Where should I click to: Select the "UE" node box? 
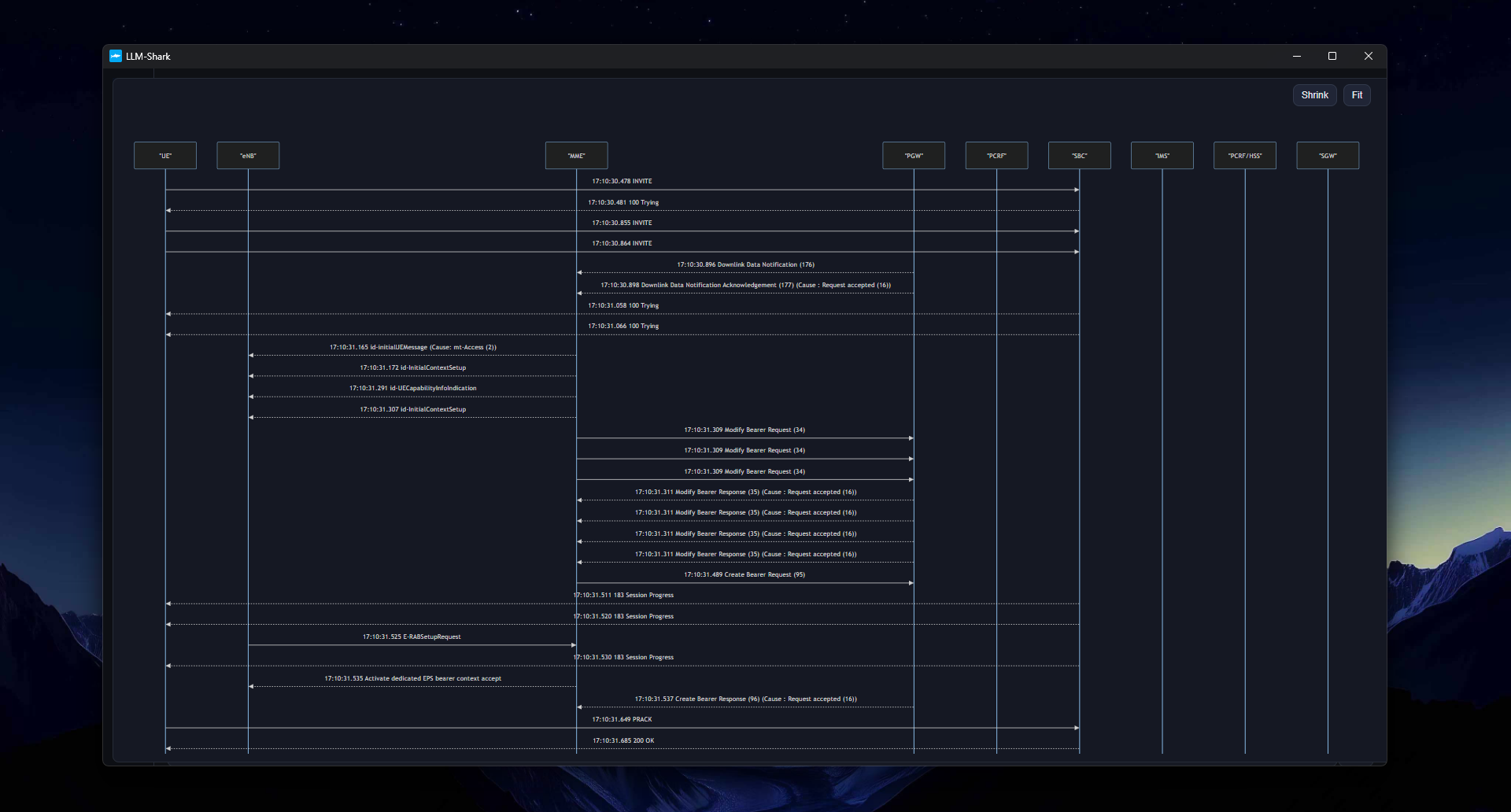point(165,156)
